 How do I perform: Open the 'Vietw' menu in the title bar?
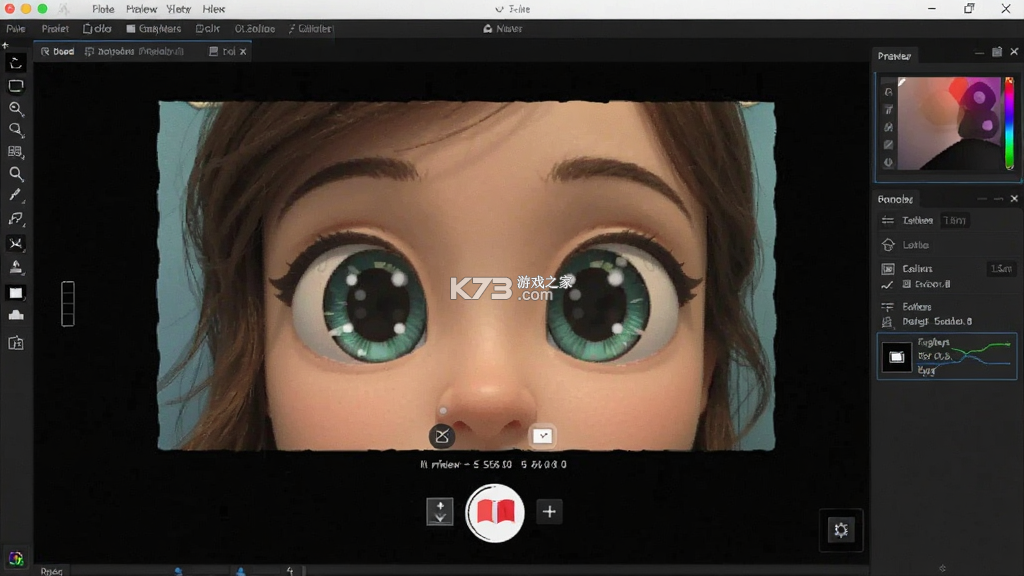coord(178,9)
